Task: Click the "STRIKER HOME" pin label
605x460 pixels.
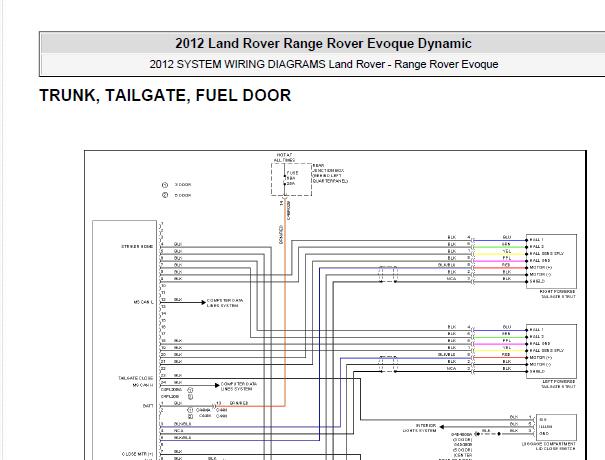Action: point(137,246)
